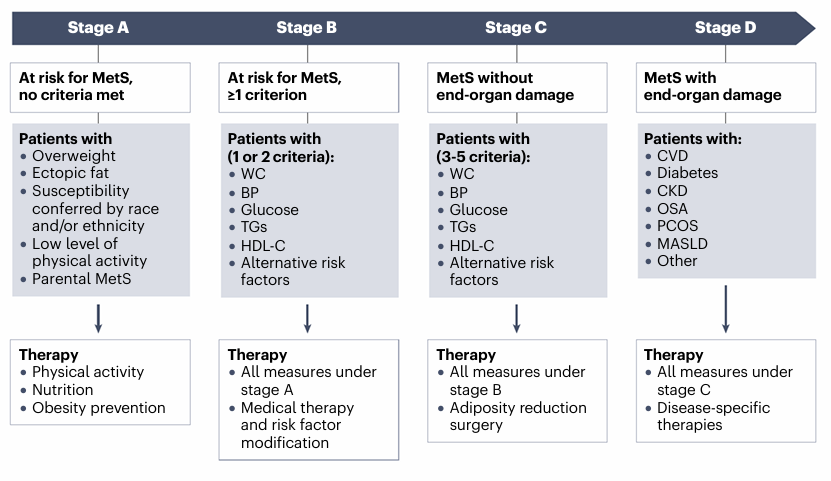Select the Stage D header label

point(725,28)
